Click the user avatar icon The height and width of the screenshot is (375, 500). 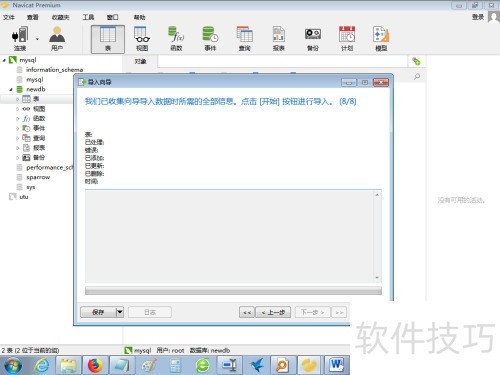(x=494, y=17)
